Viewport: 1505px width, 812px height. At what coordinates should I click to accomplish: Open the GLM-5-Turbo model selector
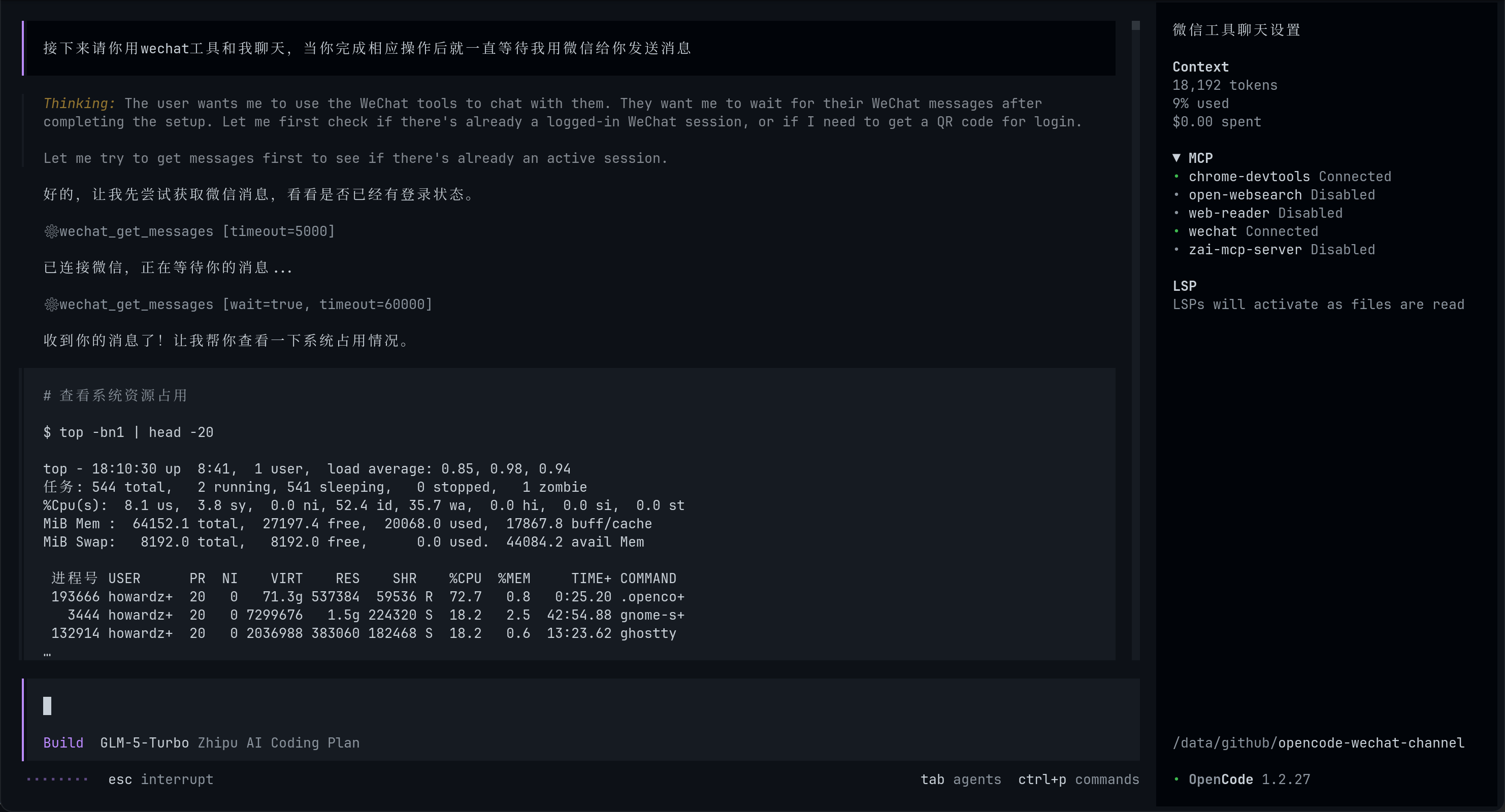[144, 743]
